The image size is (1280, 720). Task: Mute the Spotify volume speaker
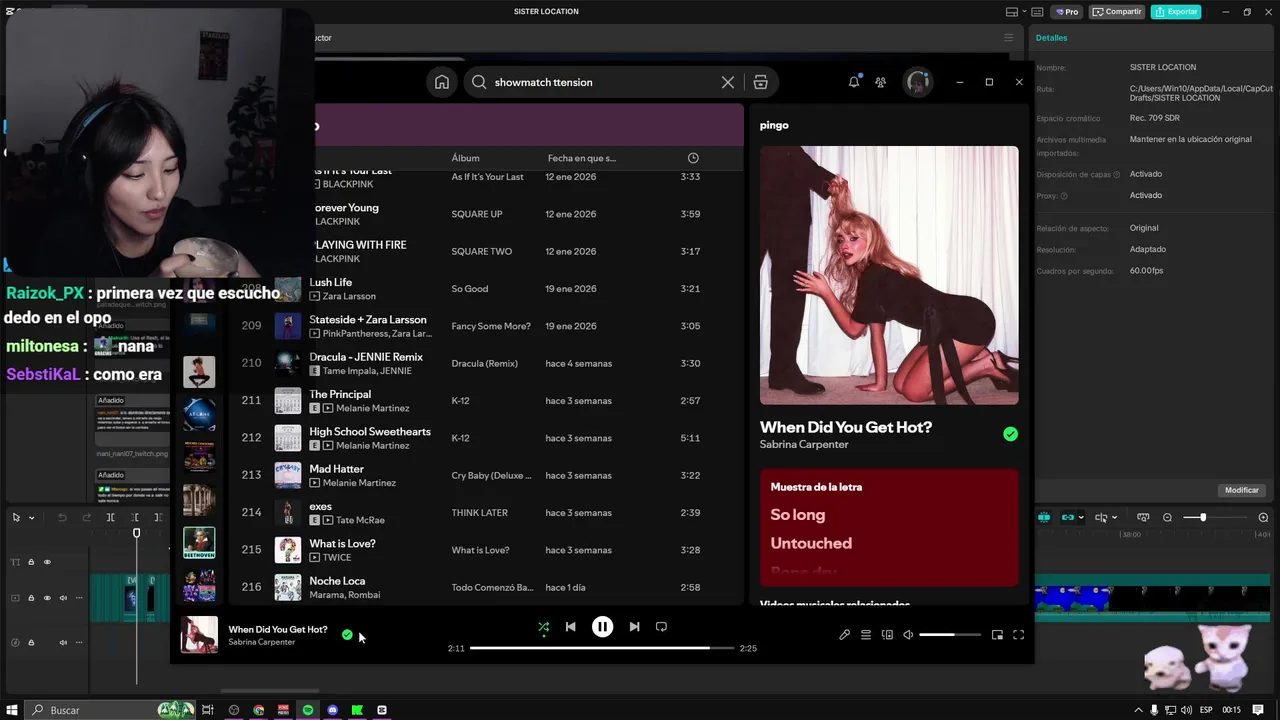tap(908, 635)
